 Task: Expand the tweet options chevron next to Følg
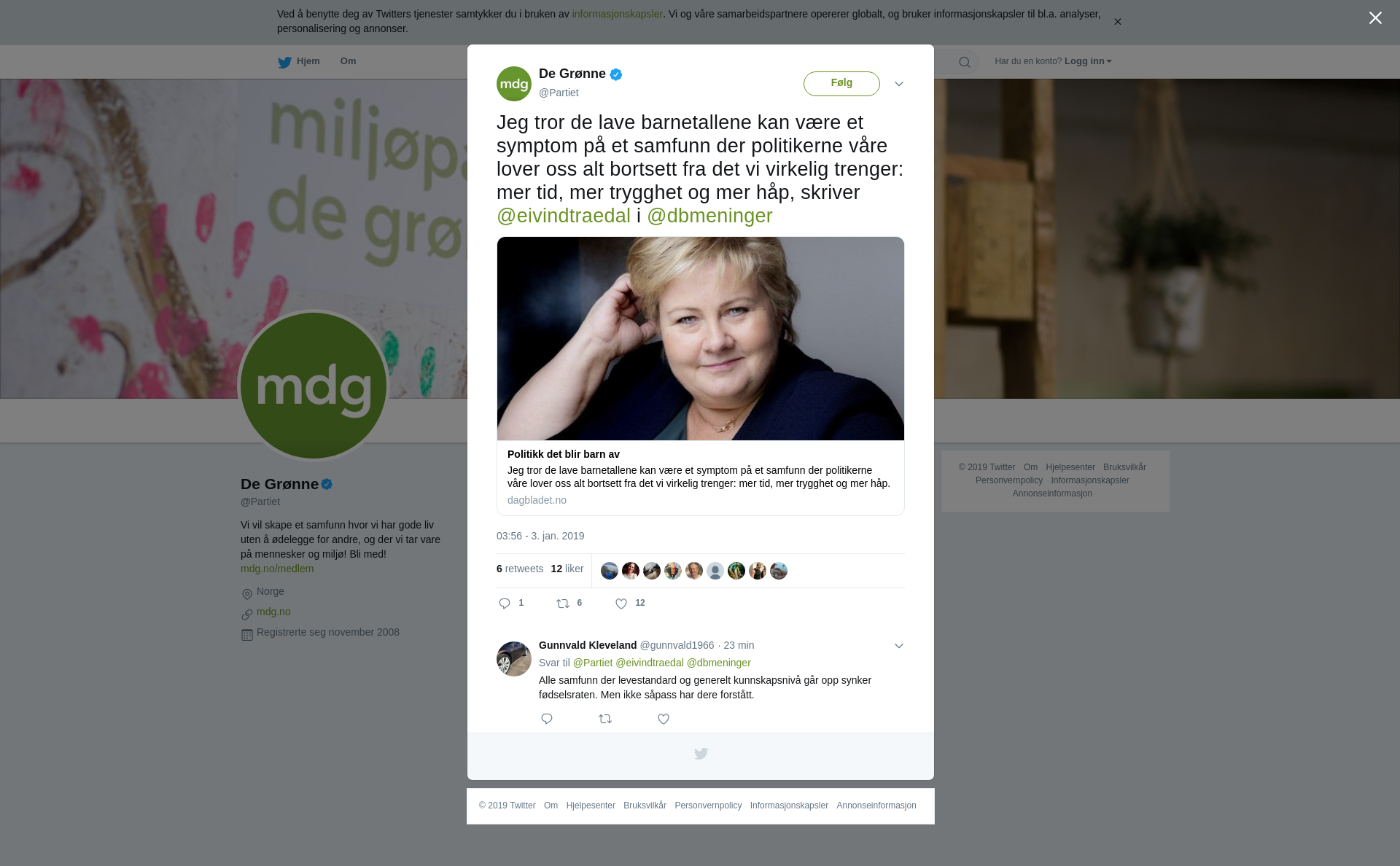tap(899, 84)
